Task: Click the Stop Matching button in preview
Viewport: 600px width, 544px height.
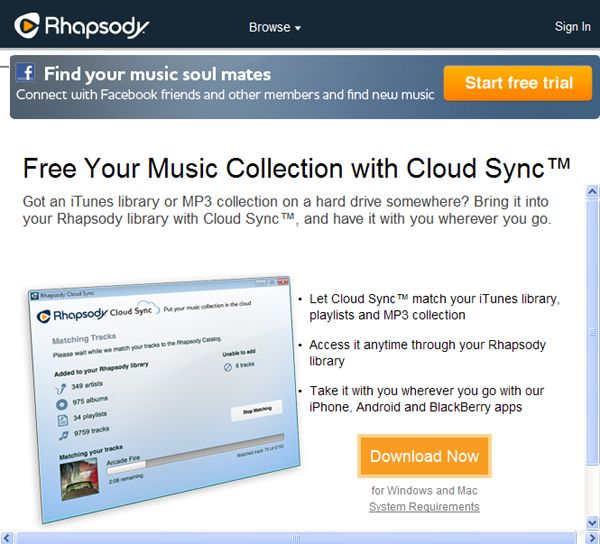Action: point(257,410)
